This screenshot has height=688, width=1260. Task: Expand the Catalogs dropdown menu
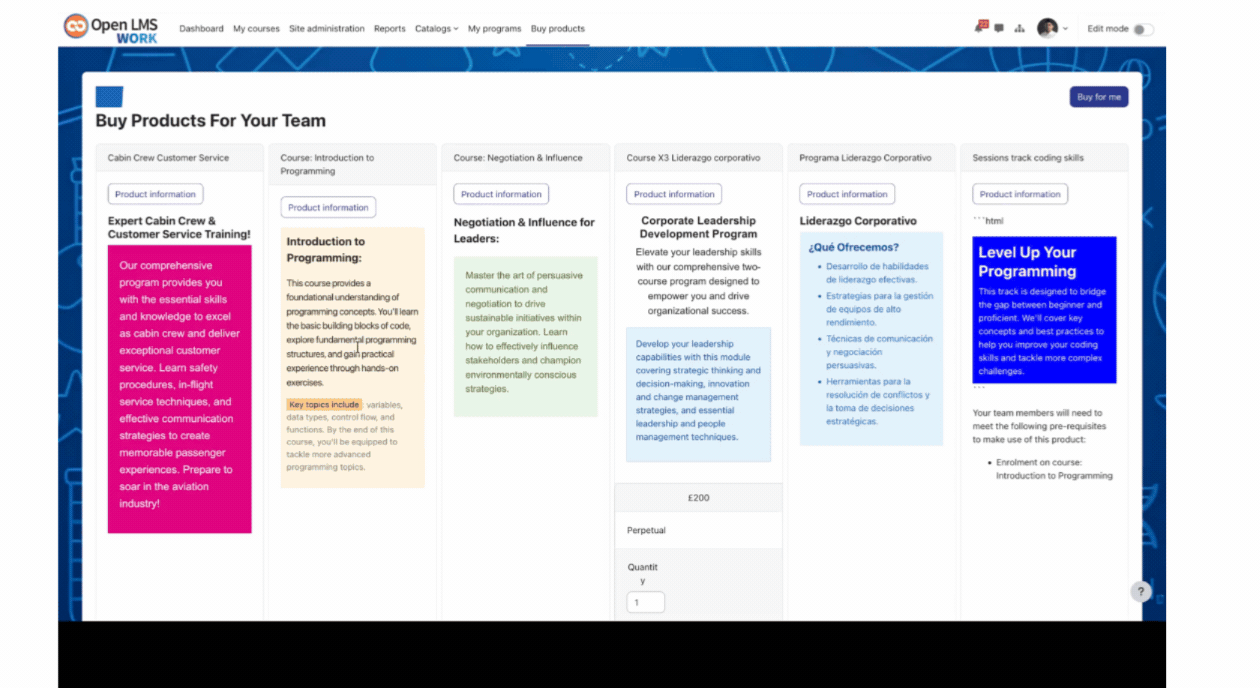(x=436, y=29)
